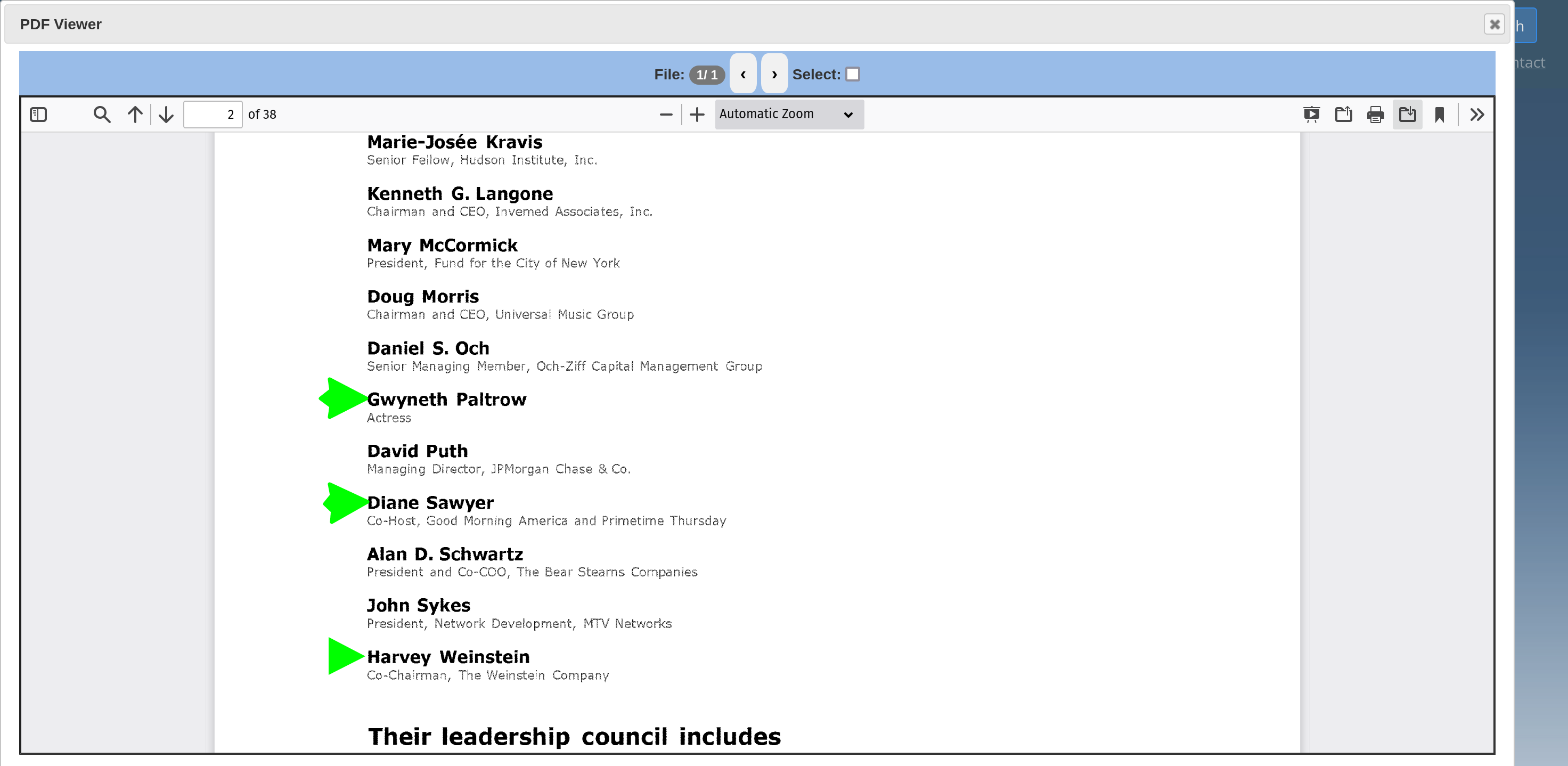Viewport: 1568px width, 766px height.
Task: Go to next page arrow
Action: pos(166,115)
